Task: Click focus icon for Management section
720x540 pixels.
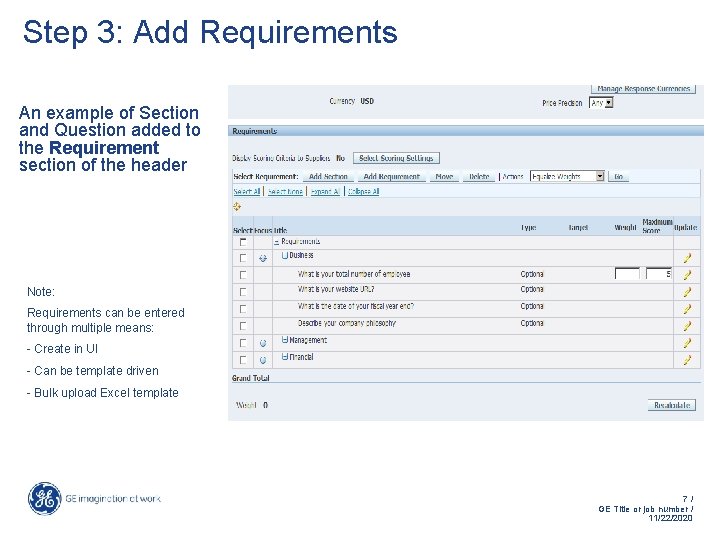Action: (x=263, y=343)
